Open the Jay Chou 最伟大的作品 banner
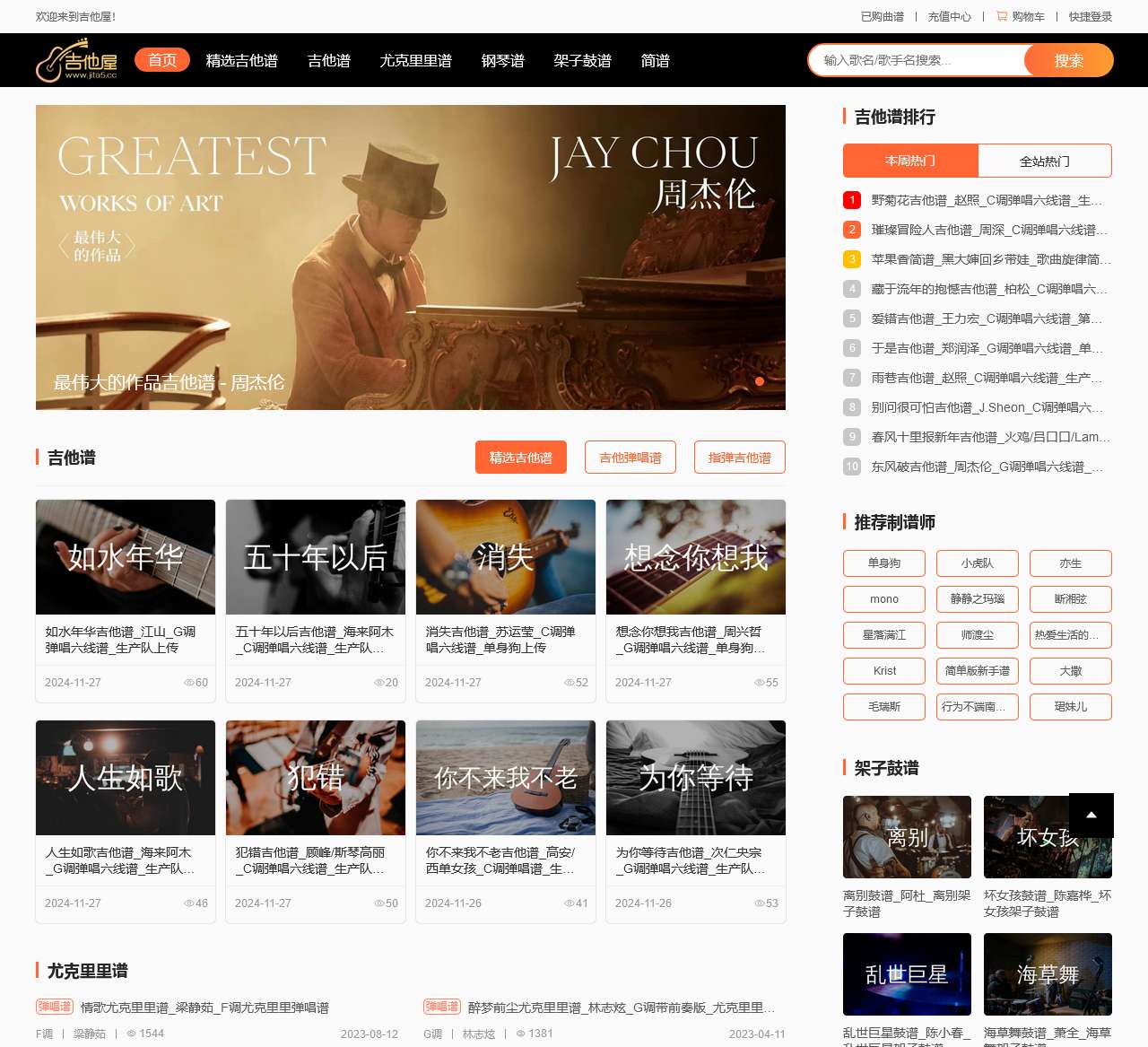This screenshot has width=1148, height=1047. click(x=411, y=257)
